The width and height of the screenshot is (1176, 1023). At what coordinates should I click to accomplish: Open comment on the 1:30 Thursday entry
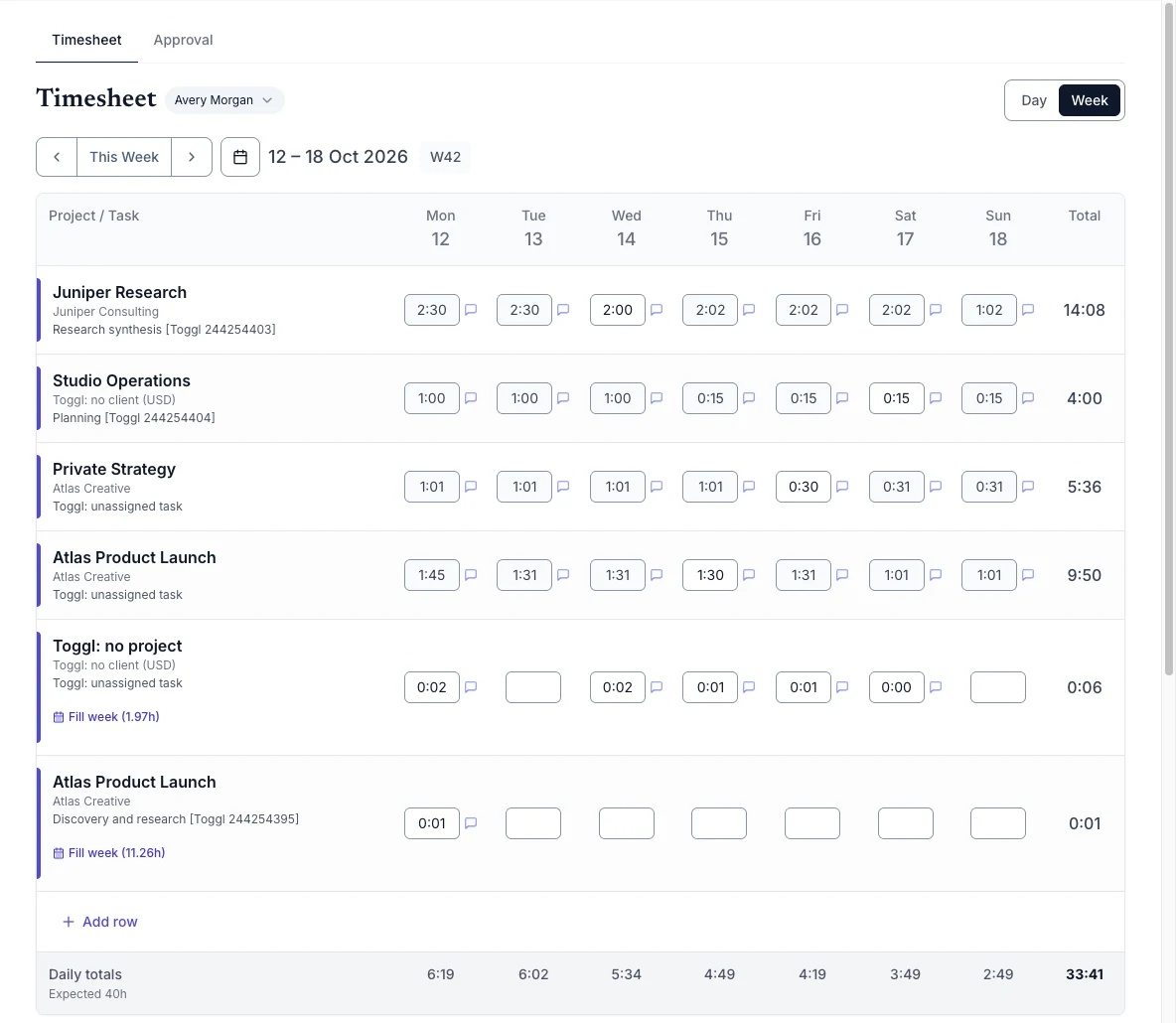pyautogui.click(x=749, y=575)
